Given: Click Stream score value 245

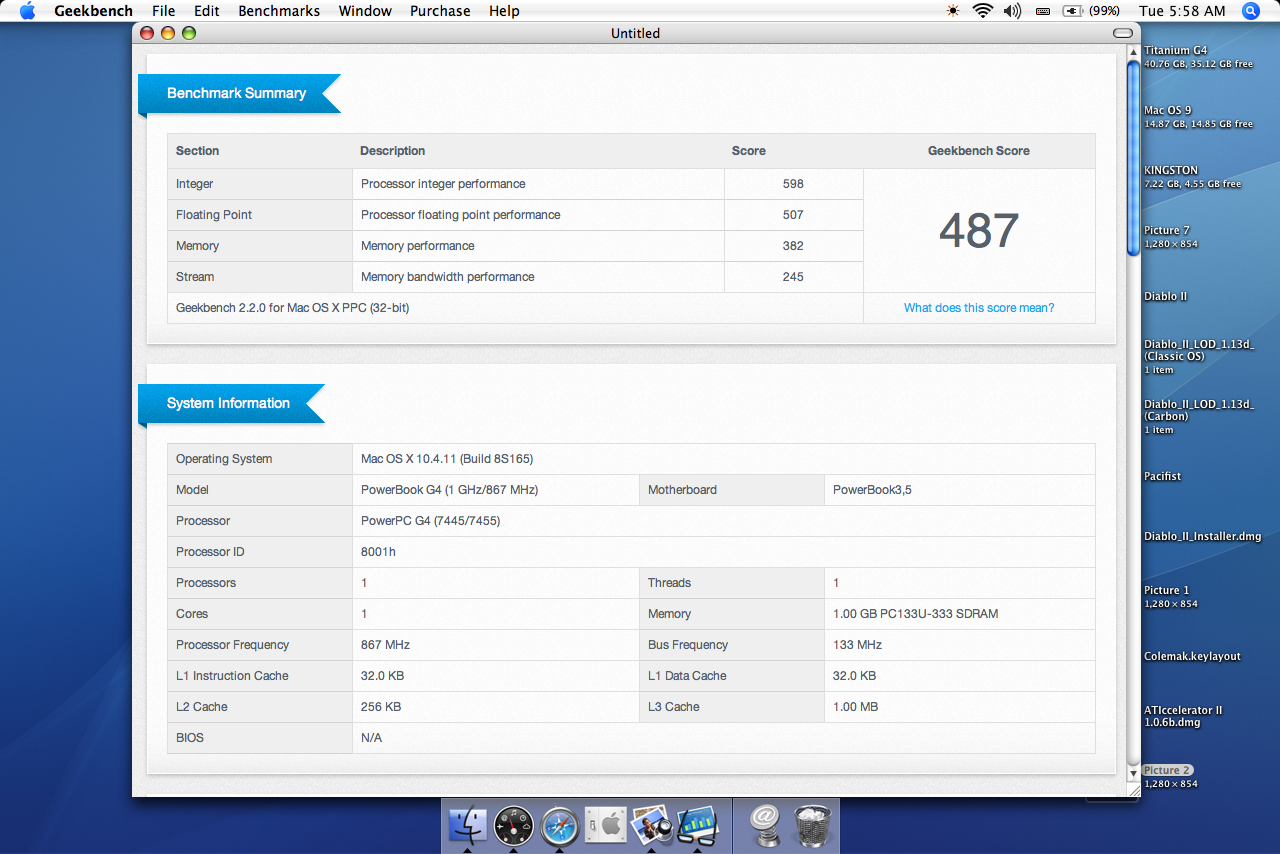Looking at the screenshot, I should pos(794,277).
